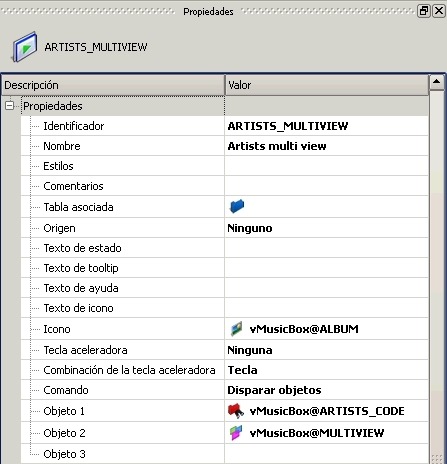Select the Objeto 3 property label

point(64,454)
